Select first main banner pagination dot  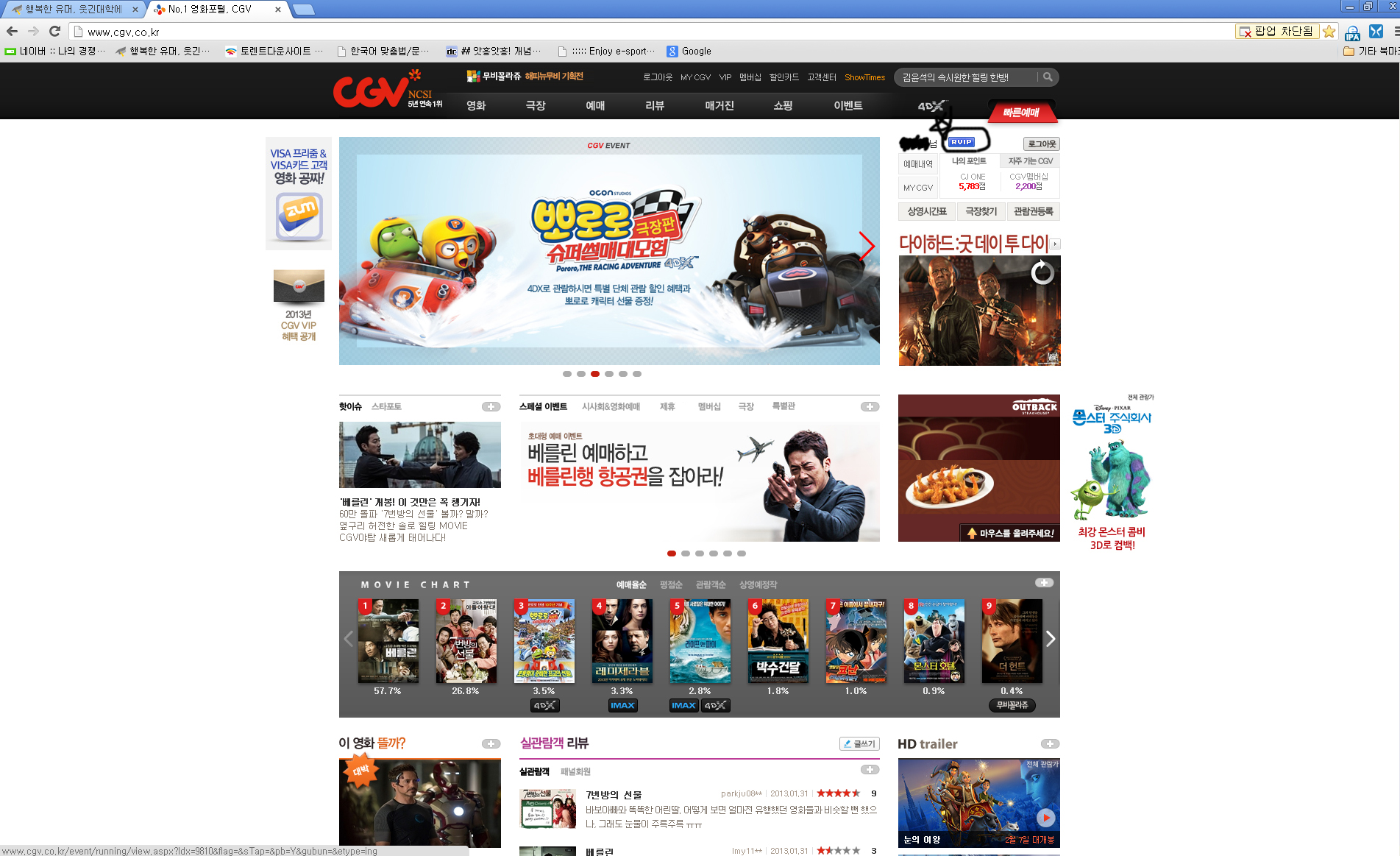(567, 374)
